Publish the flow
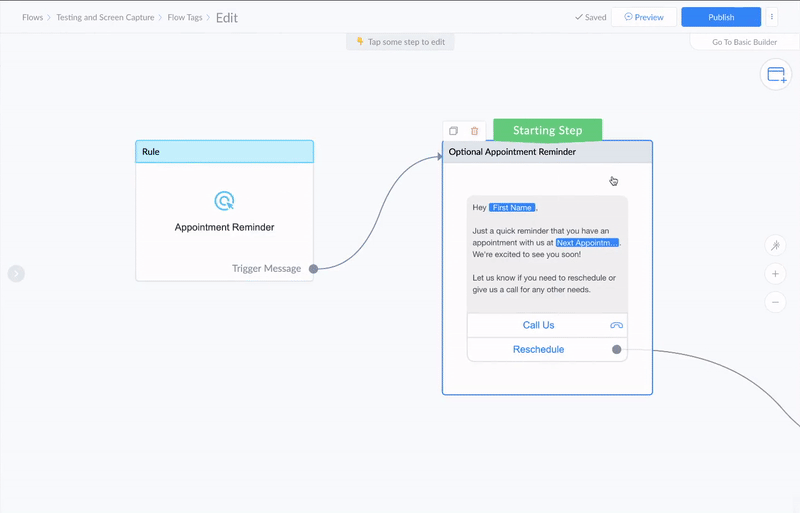The height and width of the screenshot is (513, 800). (721, 17)
